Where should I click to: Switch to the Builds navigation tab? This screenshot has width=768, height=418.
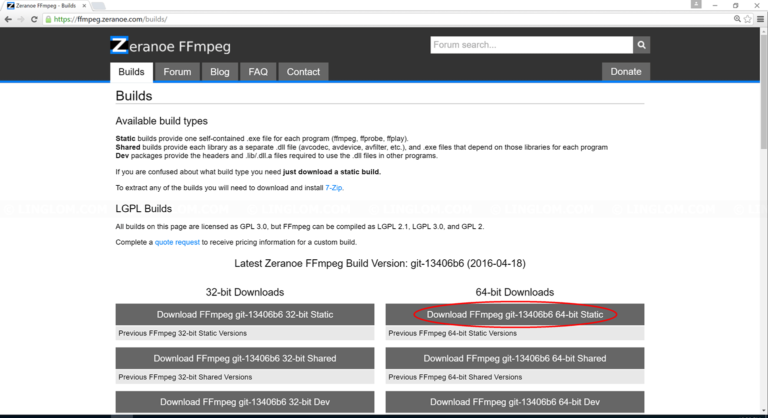131,72
